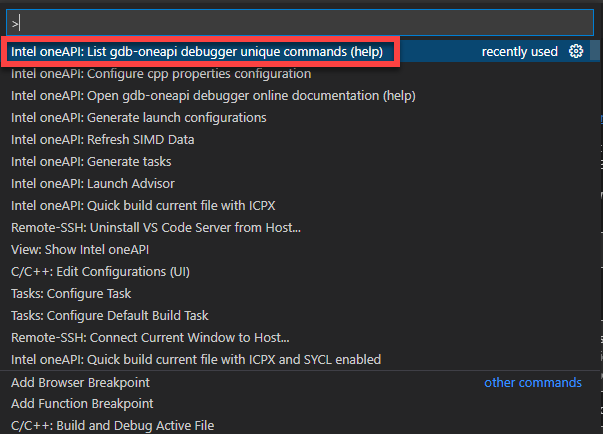The image size is (603, 434).
Task: Select Add Function Breakpoint command
Action: [x=82, y=404]
